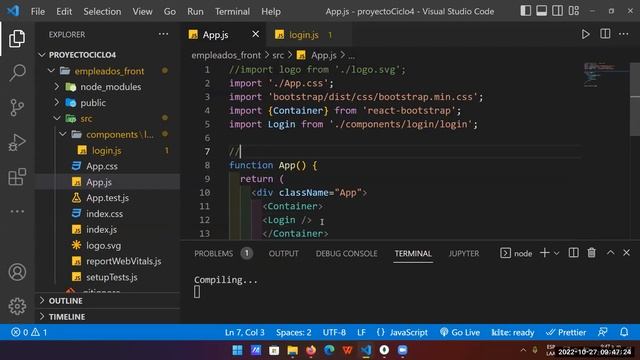640x360 pixels.
Task: Click the editor minimap
Action: tap(606, 75)
